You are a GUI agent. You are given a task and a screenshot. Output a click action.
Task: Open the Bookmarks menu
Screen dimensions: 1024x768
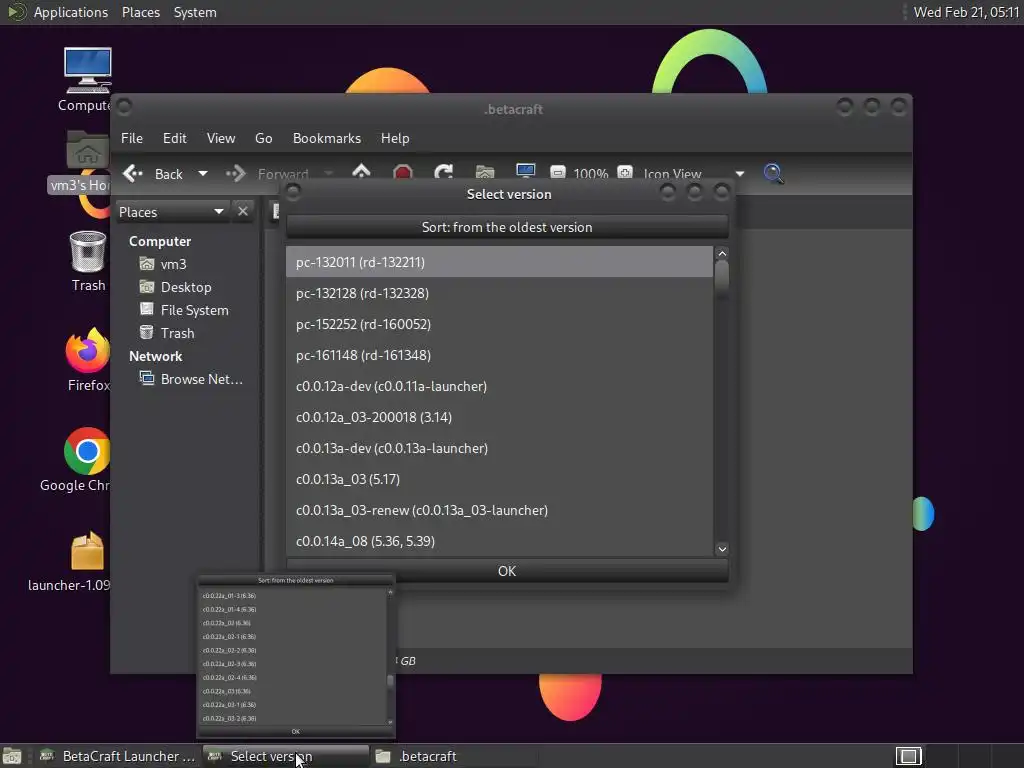tap(327, 138)
